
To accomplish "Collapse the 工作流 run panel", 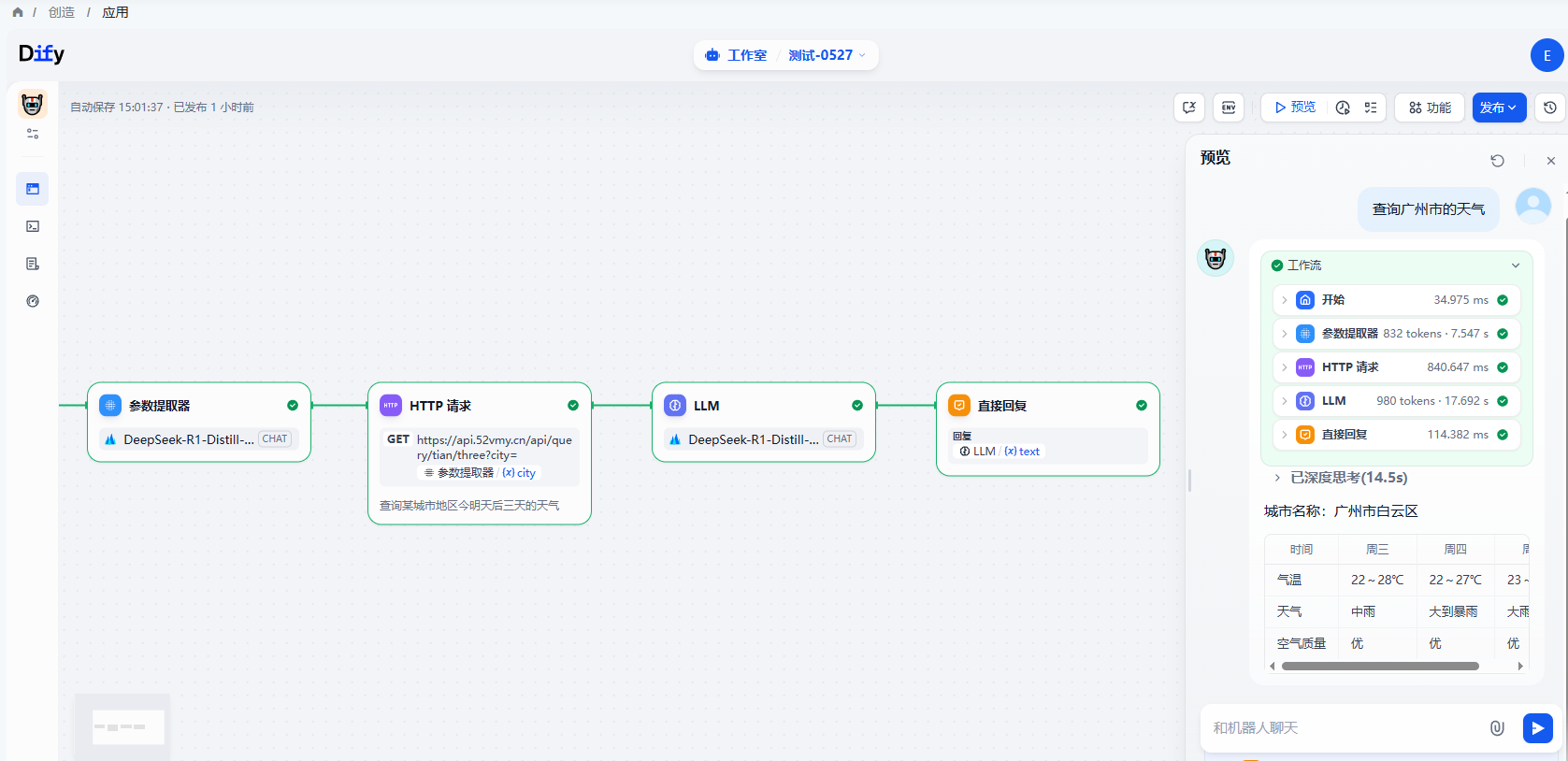I will [1515, 266].
